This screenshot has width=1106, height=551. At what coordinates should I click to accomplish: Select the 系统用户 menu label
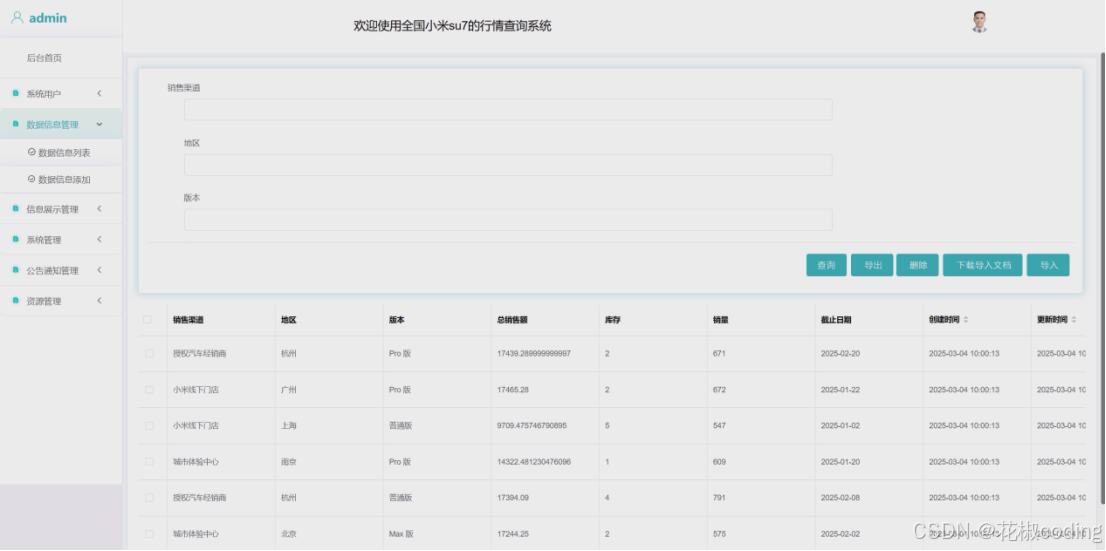(44, 94)
